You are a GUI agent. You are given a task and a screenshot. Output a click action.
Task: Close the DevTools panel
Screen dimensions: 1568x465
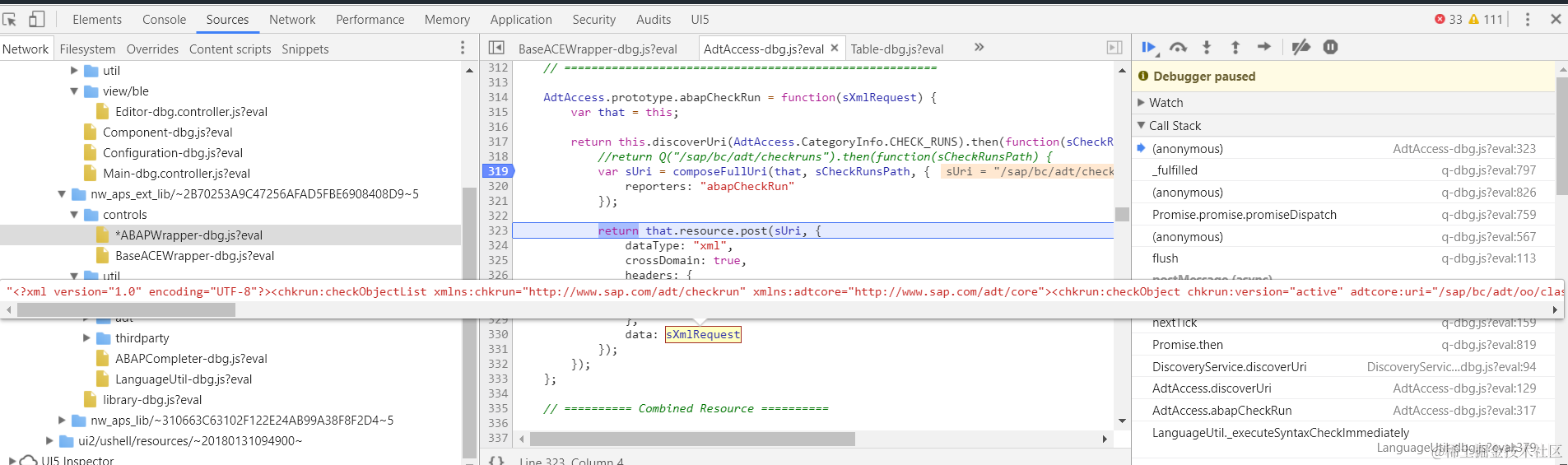pos(1556,19)
